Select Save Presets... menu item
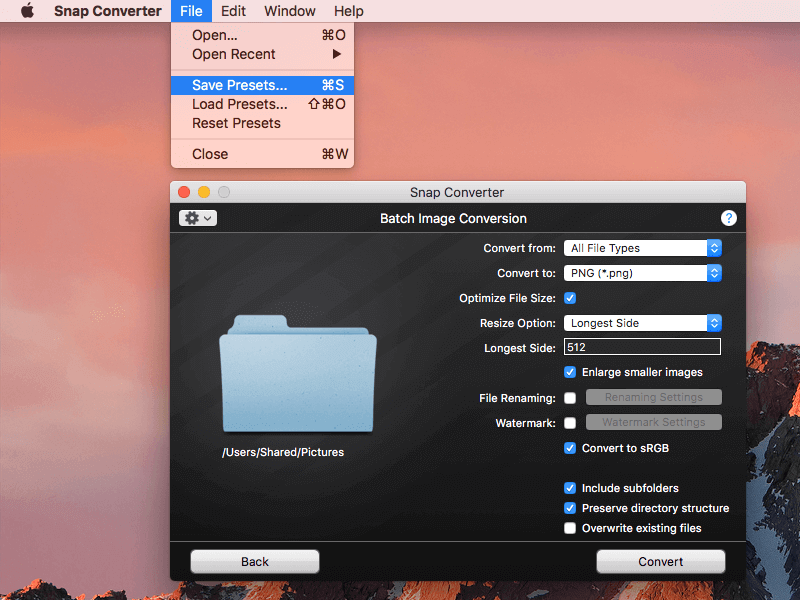This screenshot has width=800, height=600. tap(262, 85)
